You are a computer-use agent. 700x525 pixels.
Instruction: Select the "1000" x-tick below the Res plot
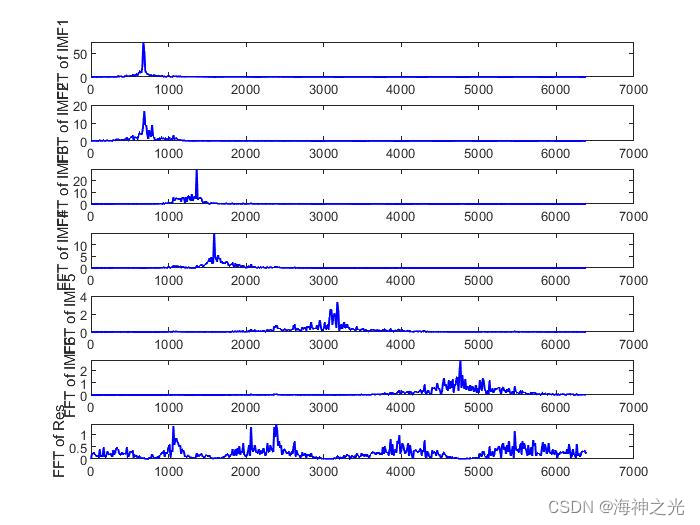168,471
